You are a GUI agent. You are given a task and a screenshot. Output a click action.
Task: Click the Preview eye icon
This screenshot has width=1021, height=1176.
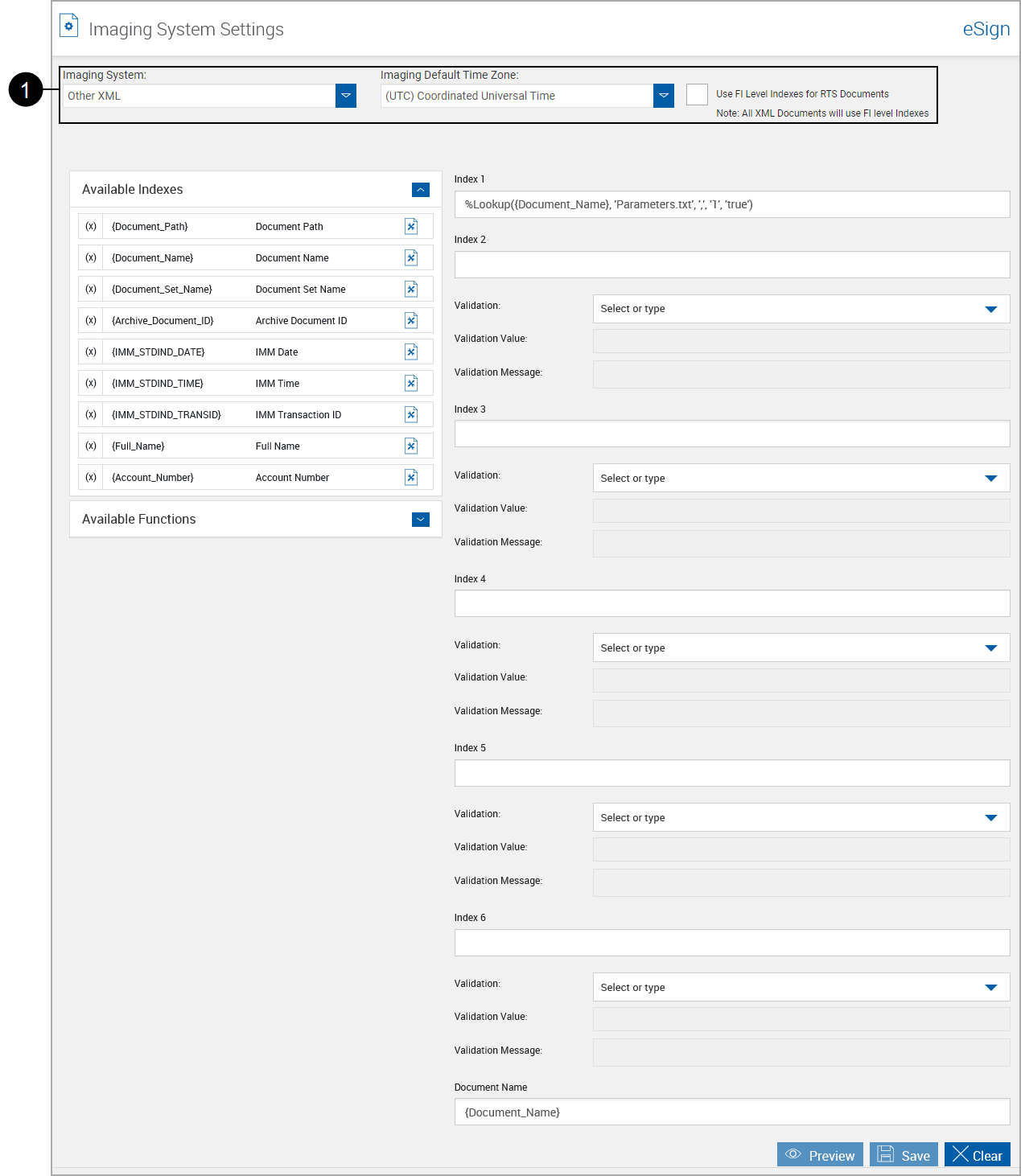point(794,1153)
